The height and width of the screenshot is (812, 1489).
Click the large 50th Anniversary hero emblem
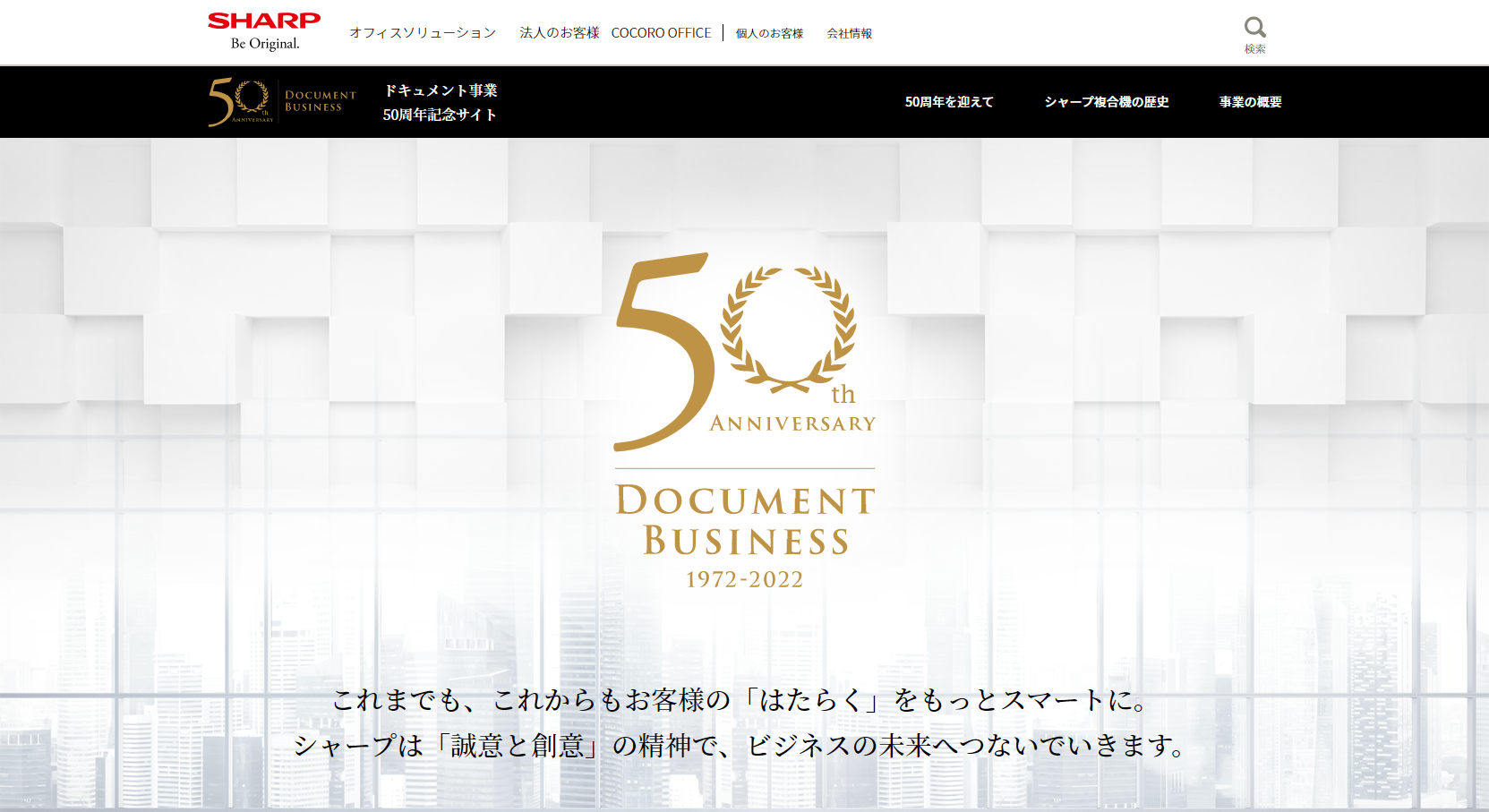(x=745, y=352)
